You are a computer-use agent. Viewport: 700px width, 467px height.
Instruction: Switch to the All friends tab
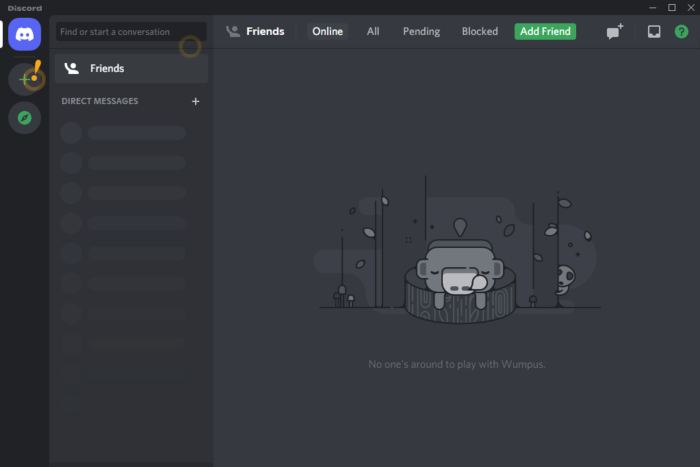[x=373, y=31]
